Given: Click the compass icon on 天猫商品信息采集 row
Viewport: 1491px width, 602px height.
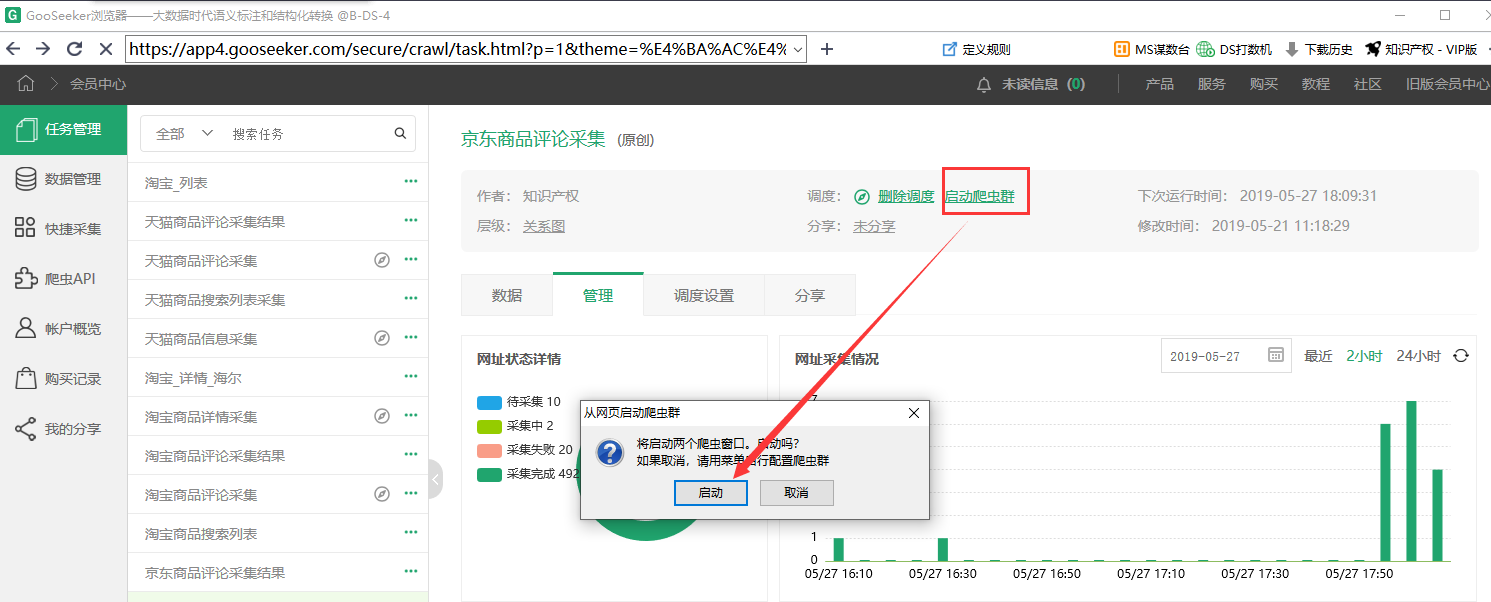Looking at the screenshot, I should 381,338.
